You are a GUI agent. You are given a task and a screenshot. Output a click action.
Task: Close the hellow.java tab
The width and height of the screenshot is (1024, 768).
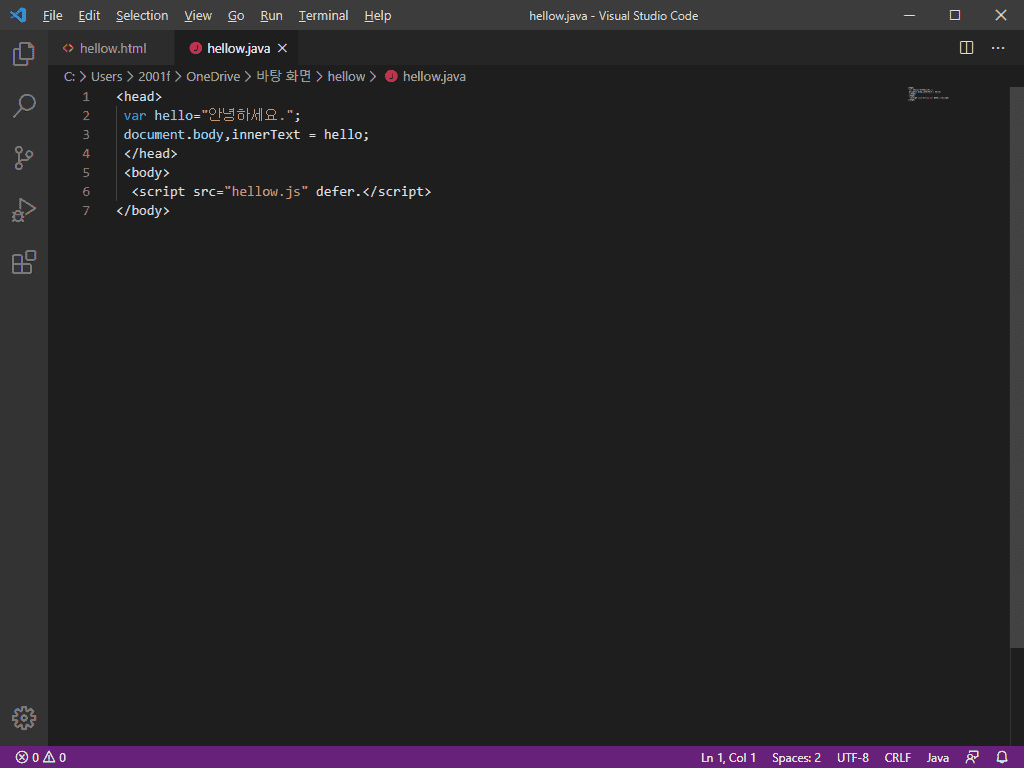click(282, 48)
